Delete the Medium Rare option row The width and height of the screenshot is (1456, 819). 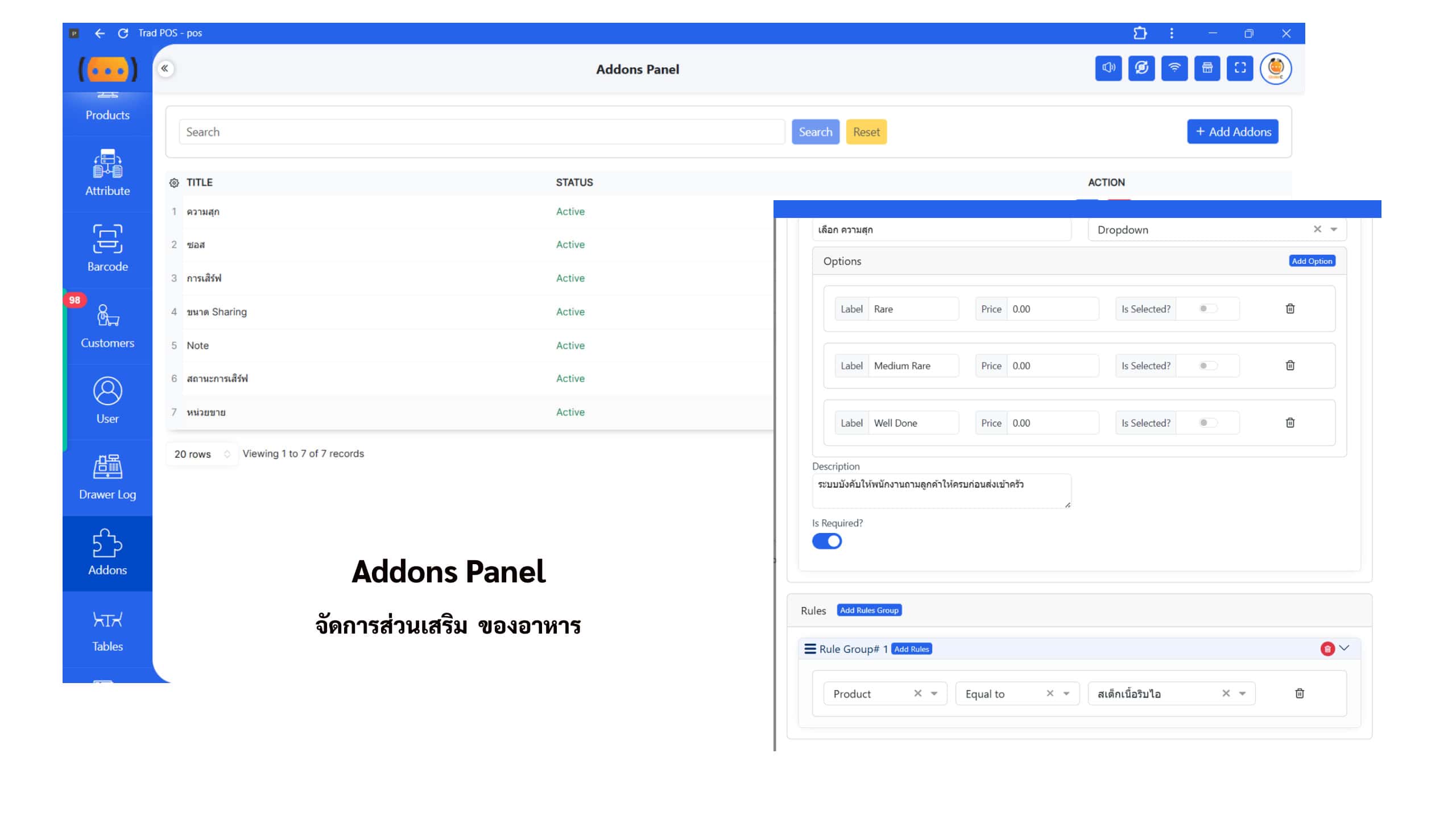click(1290, 366)
